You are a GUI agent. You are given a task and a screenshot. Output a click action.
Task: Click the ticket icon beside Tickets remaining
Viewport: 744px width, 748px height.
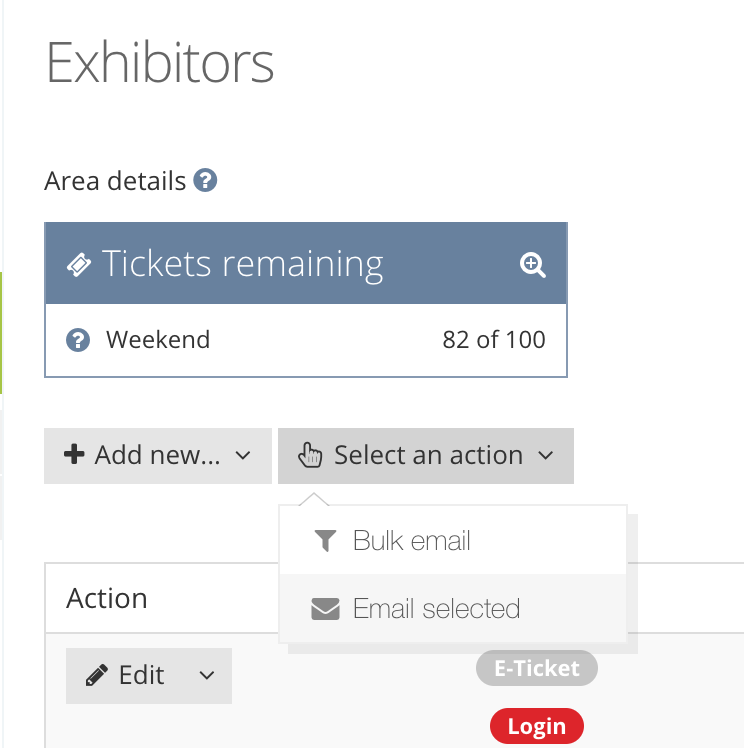point(79,264)
